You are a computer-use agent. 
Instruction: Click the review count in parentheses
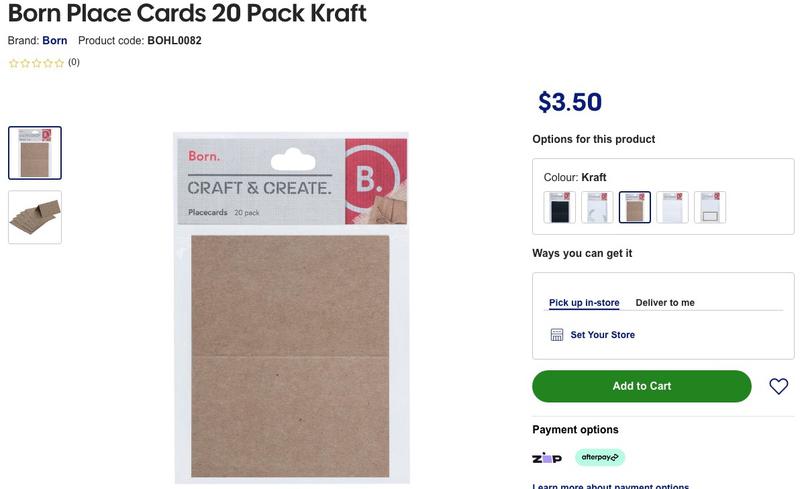[74, 62]
